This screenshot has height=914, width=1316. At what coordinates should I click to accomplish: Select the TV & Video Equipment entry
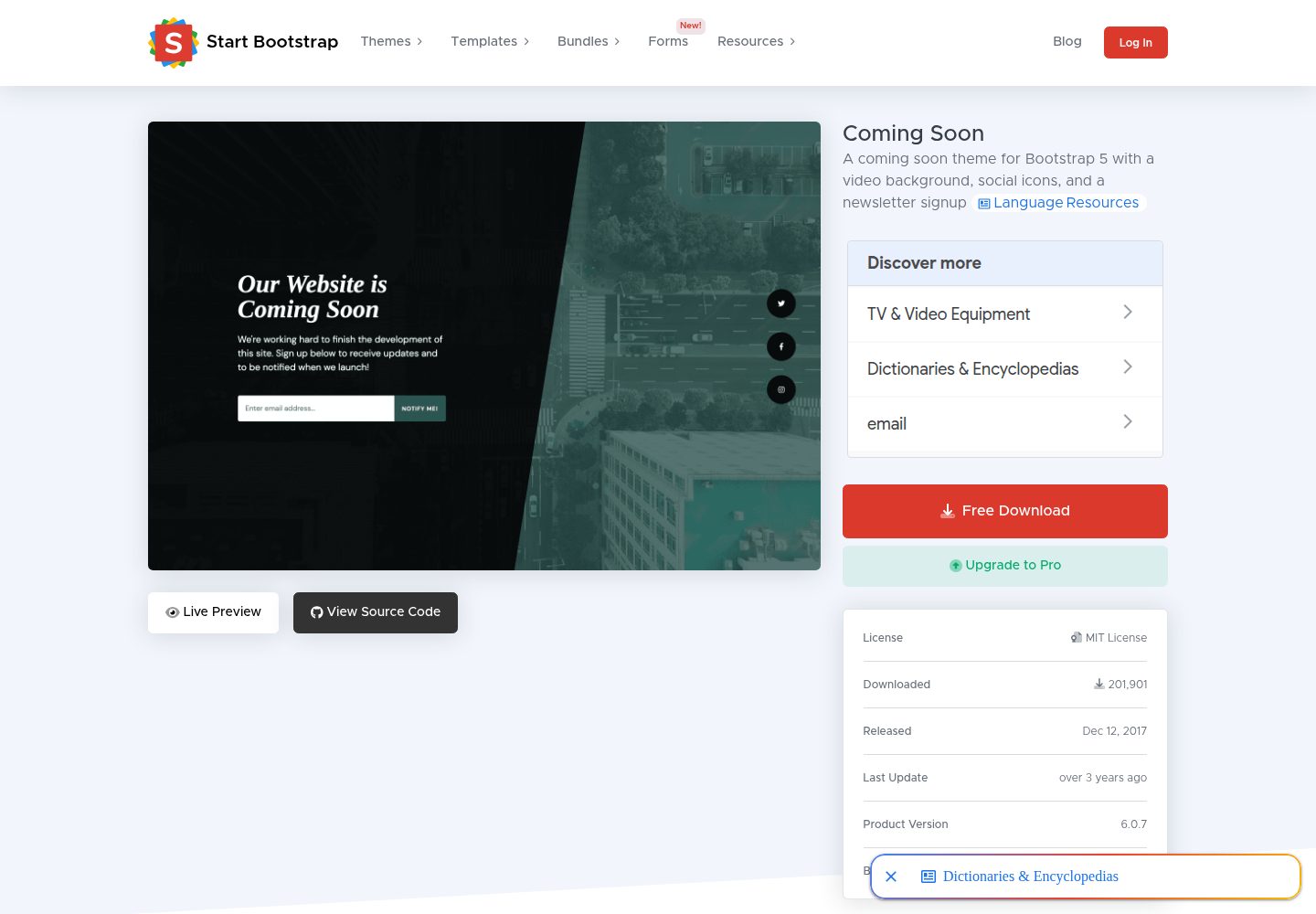pyautogui.click(x=1005, y=314)
